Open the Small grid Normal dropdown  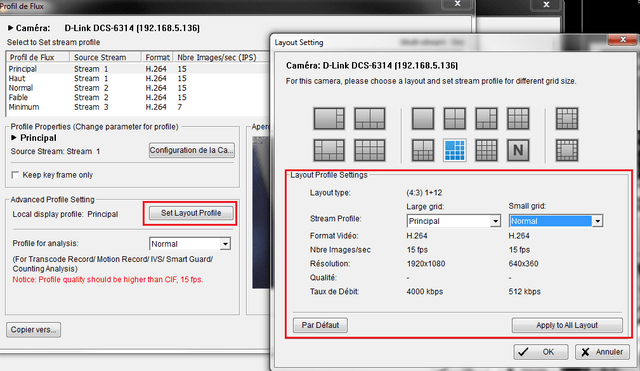click(556, 221)
